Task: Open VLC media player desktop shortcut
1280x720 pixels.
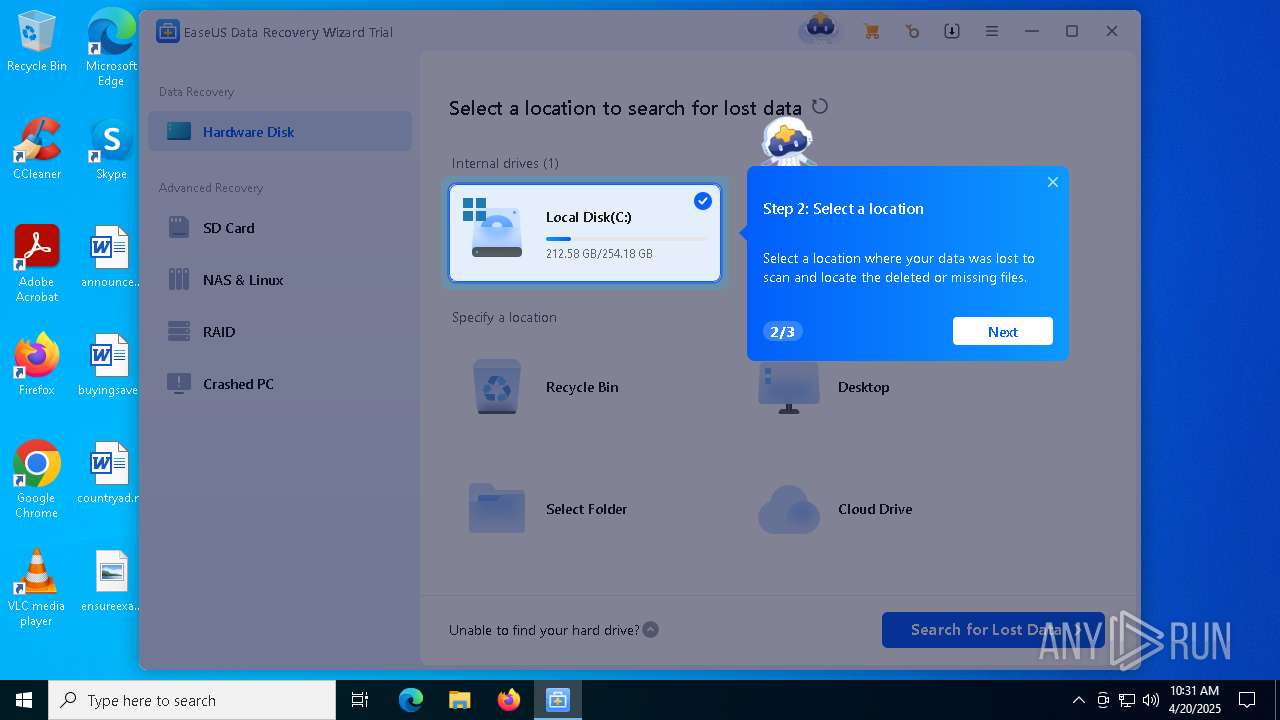Action: pos(37,587)
